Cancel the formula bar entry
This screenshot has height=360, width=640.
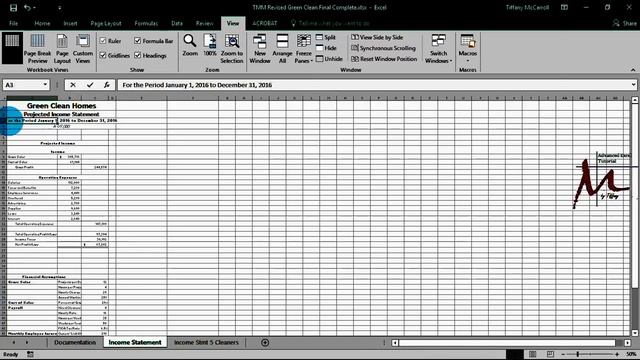tap(73, 85)
